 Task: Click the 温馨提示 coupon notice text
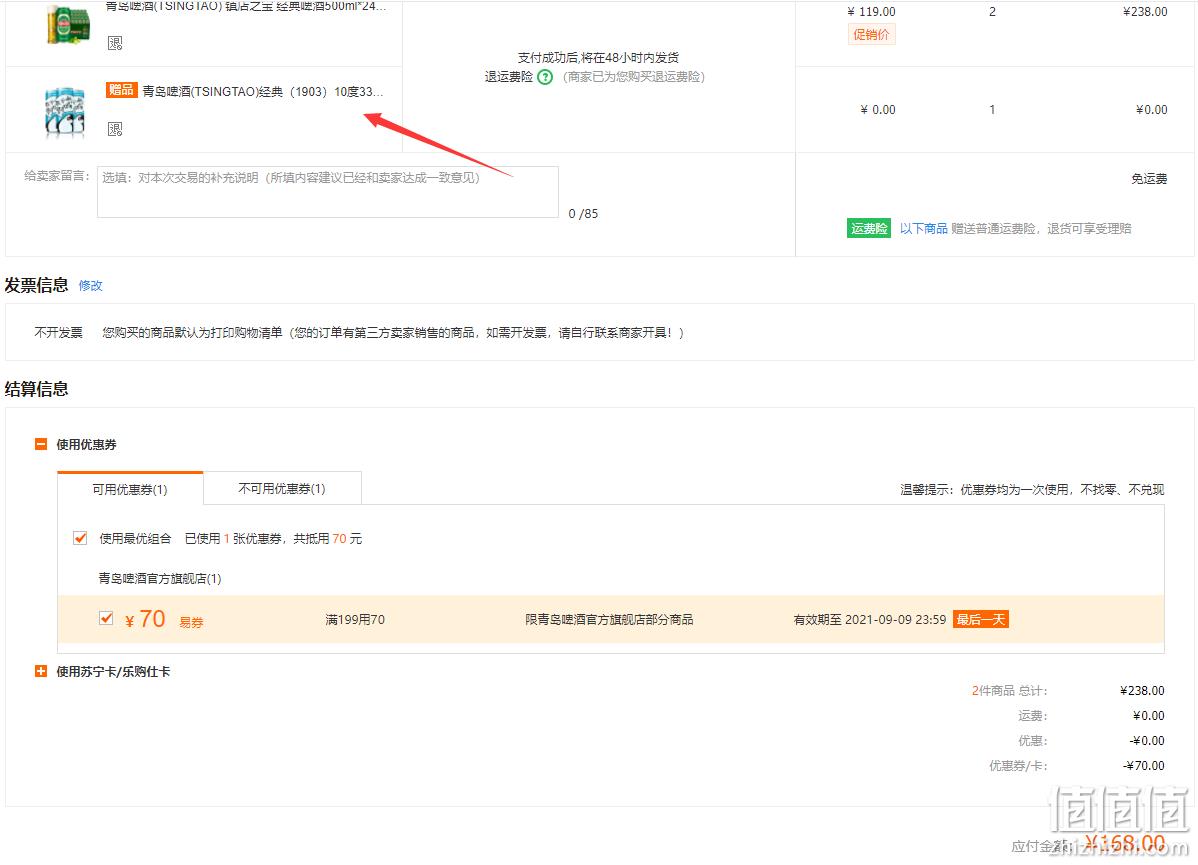[1032, 489]
